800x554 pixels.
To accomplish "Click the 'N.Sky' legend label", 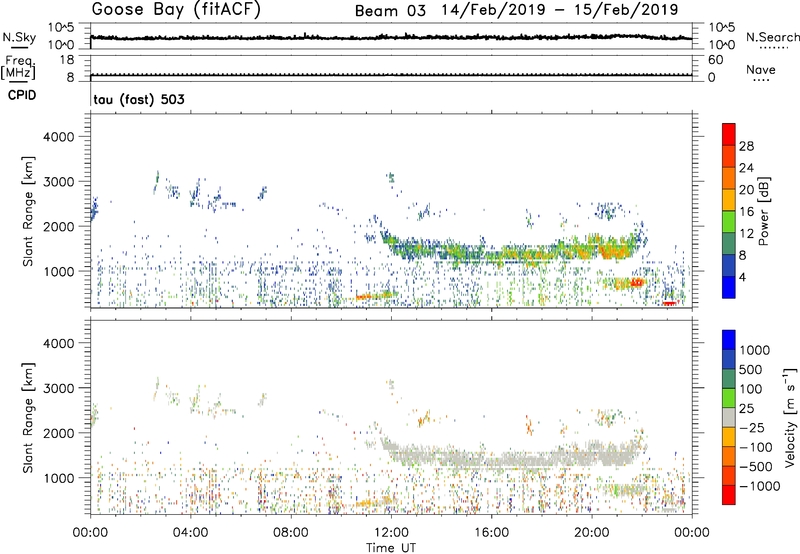I will pos(19,37).
